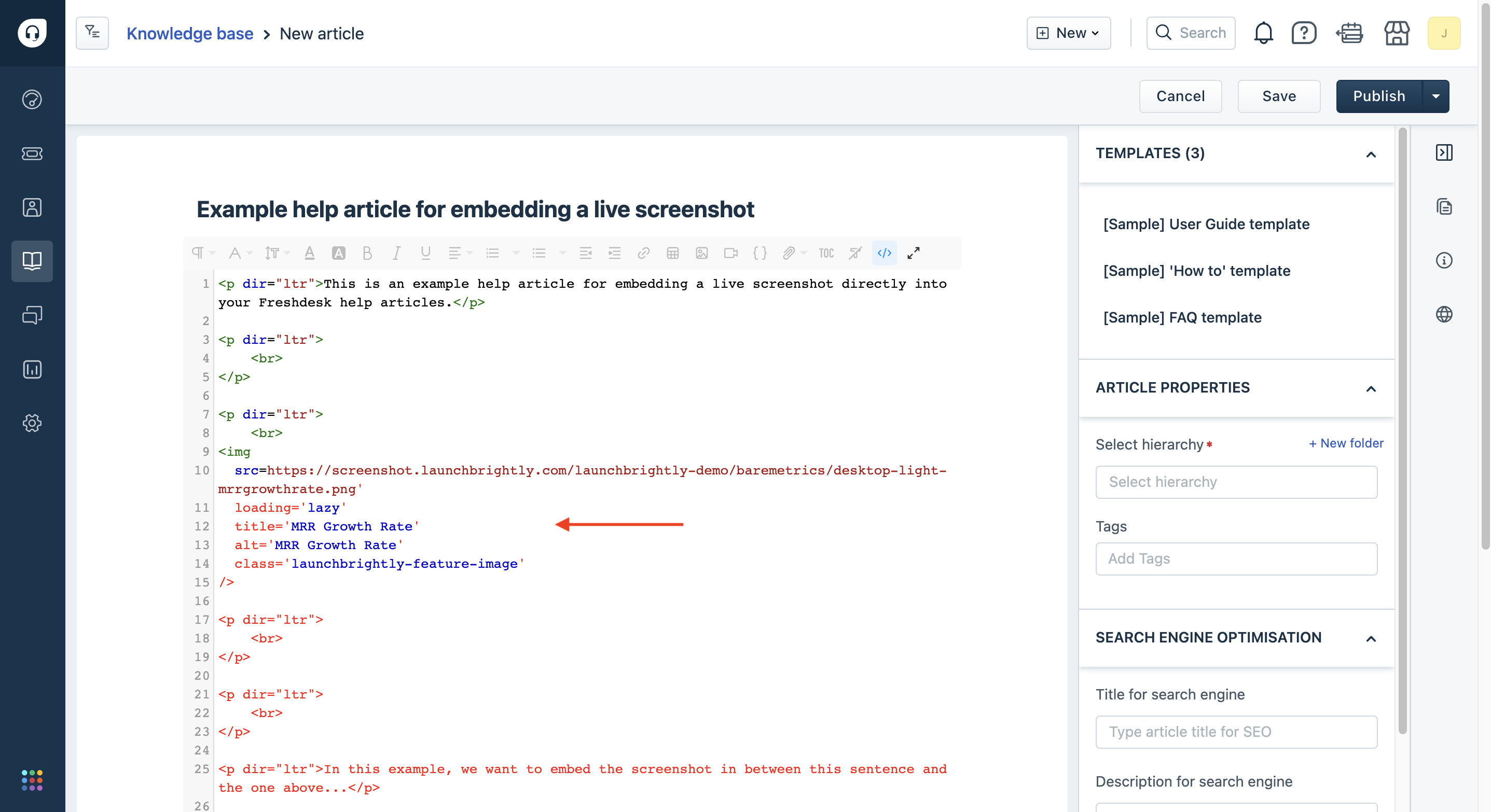The width and height of the screenshot is (1491, 812).
Task: Apply the FAQ sample template
Action: tap(1182, 317)
